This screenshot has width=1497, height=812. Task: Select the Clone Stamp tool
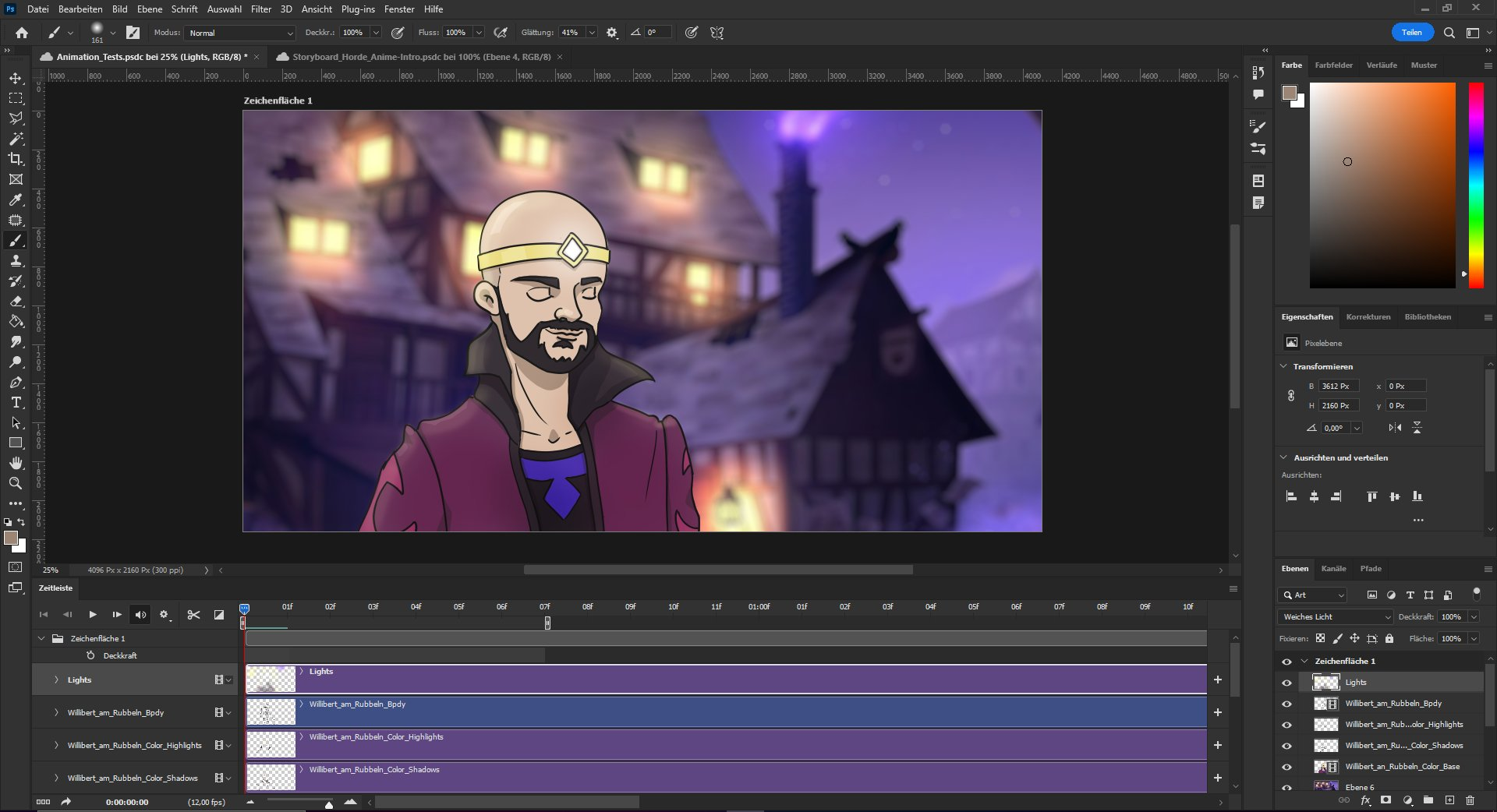16,261
